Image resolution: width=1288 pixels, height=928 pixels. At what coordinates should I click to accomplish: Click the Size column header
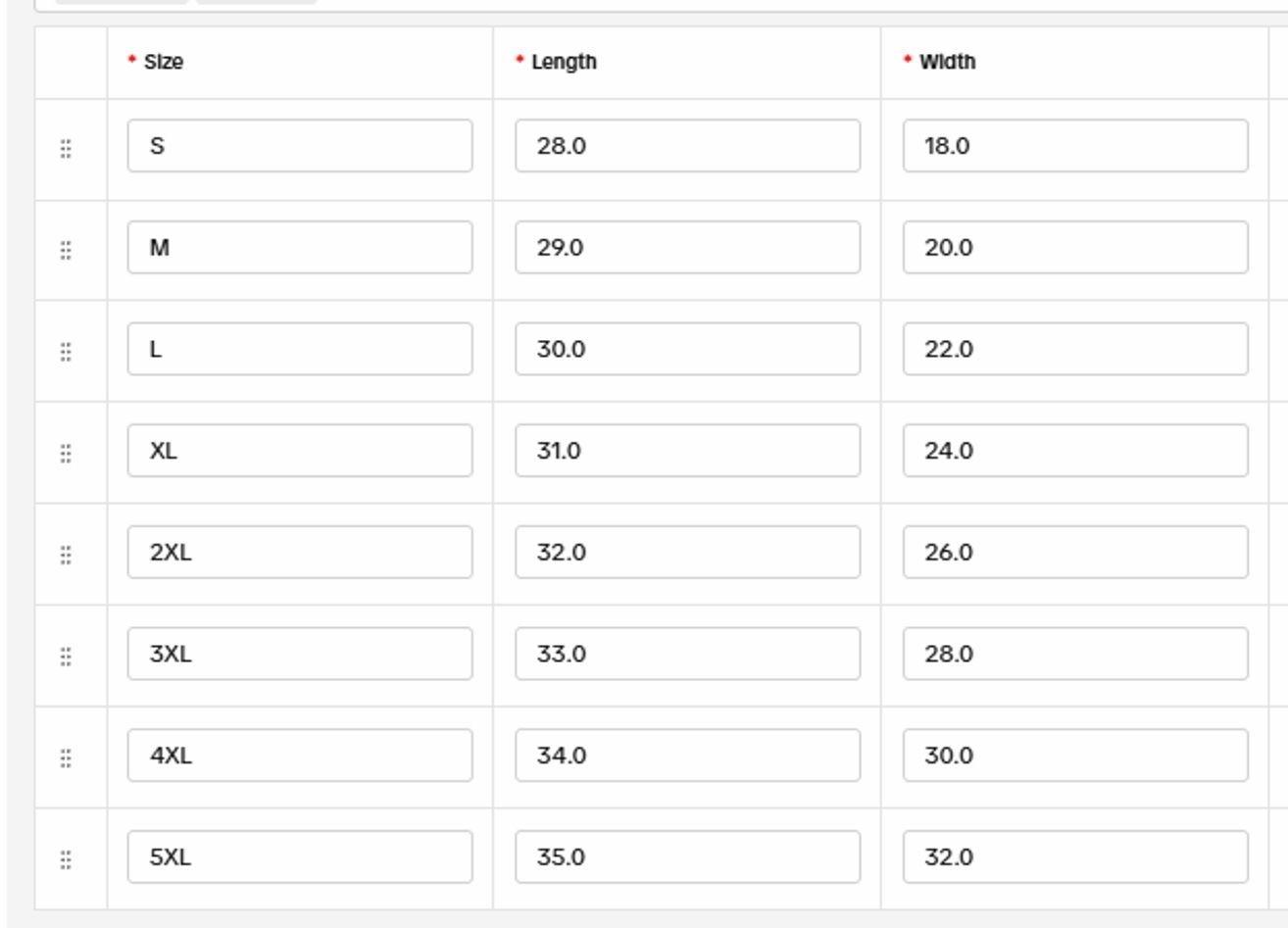[x=164, y=62]
